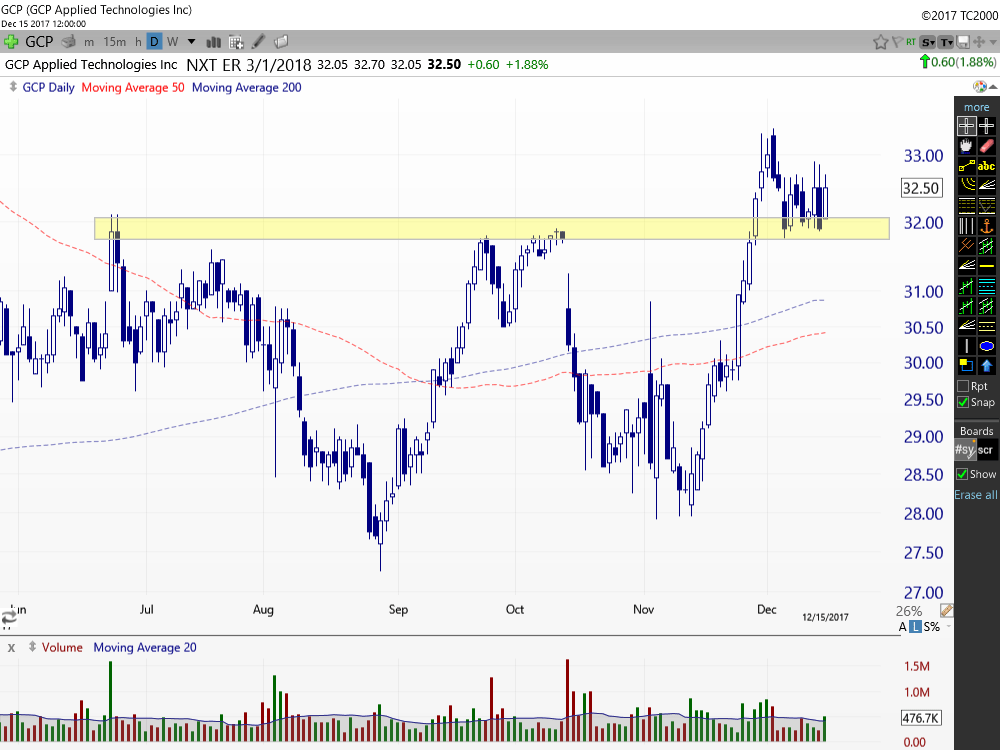Click the star favorite icon
1000x750 pixels.
click(881, 42)
